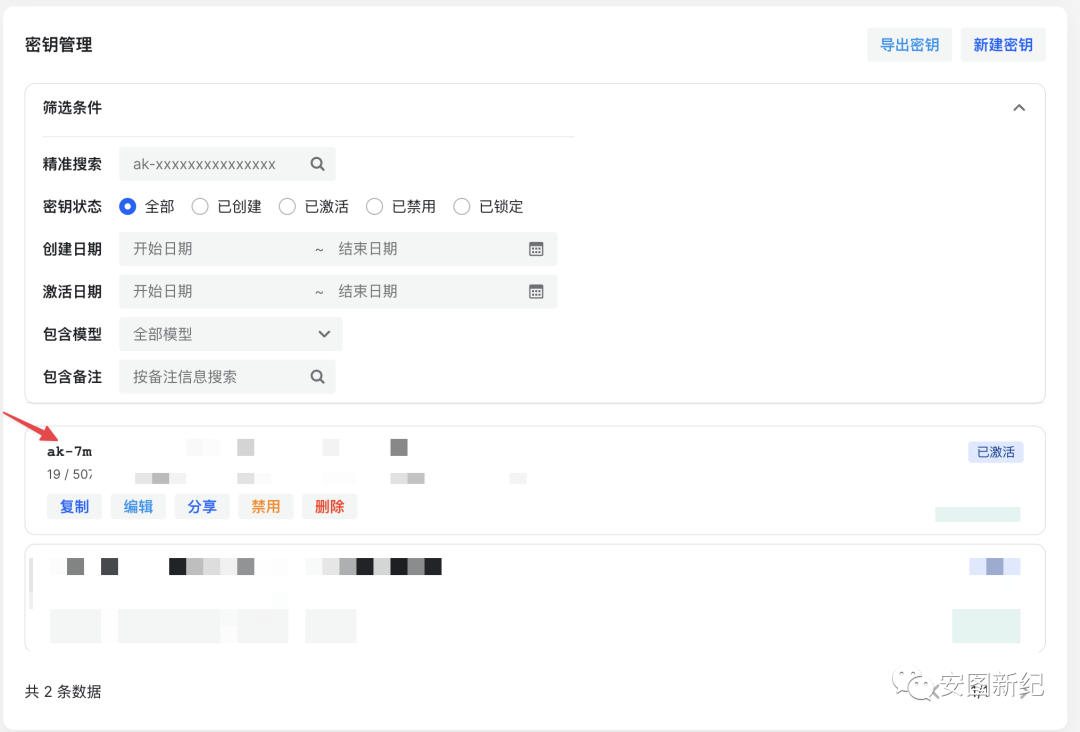Click the 密钥管理 page title
Viewport: 1080px width, 732px height.
pyautogui.click(x=59, y=45)
